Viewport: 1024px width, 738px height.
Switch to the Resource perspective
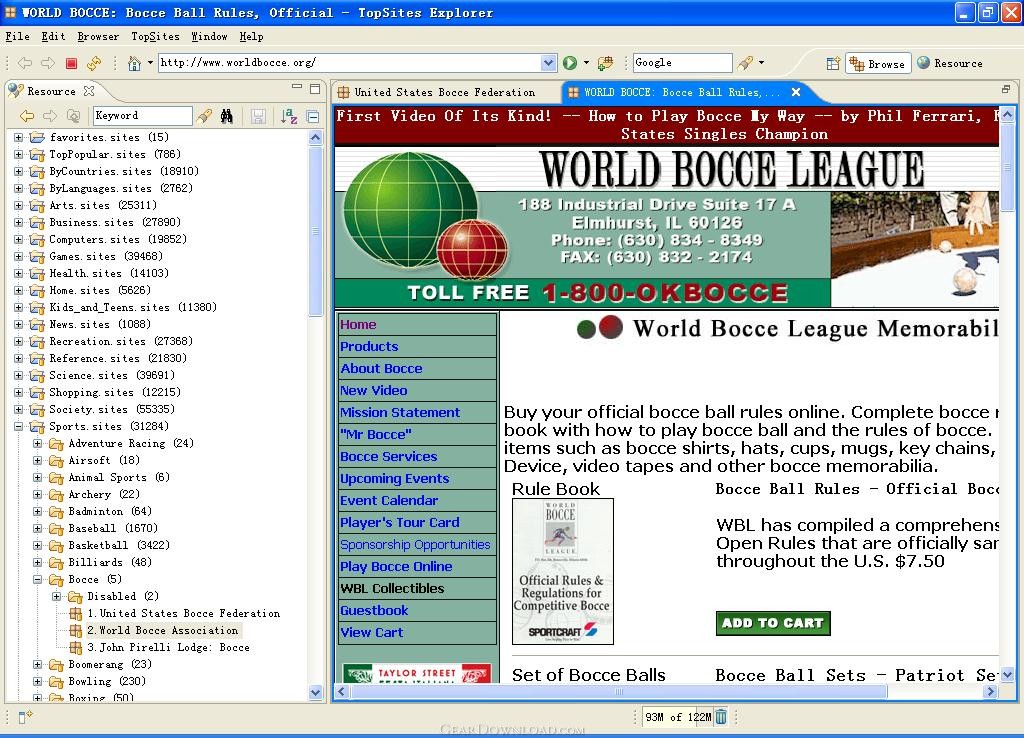(950, 63)
